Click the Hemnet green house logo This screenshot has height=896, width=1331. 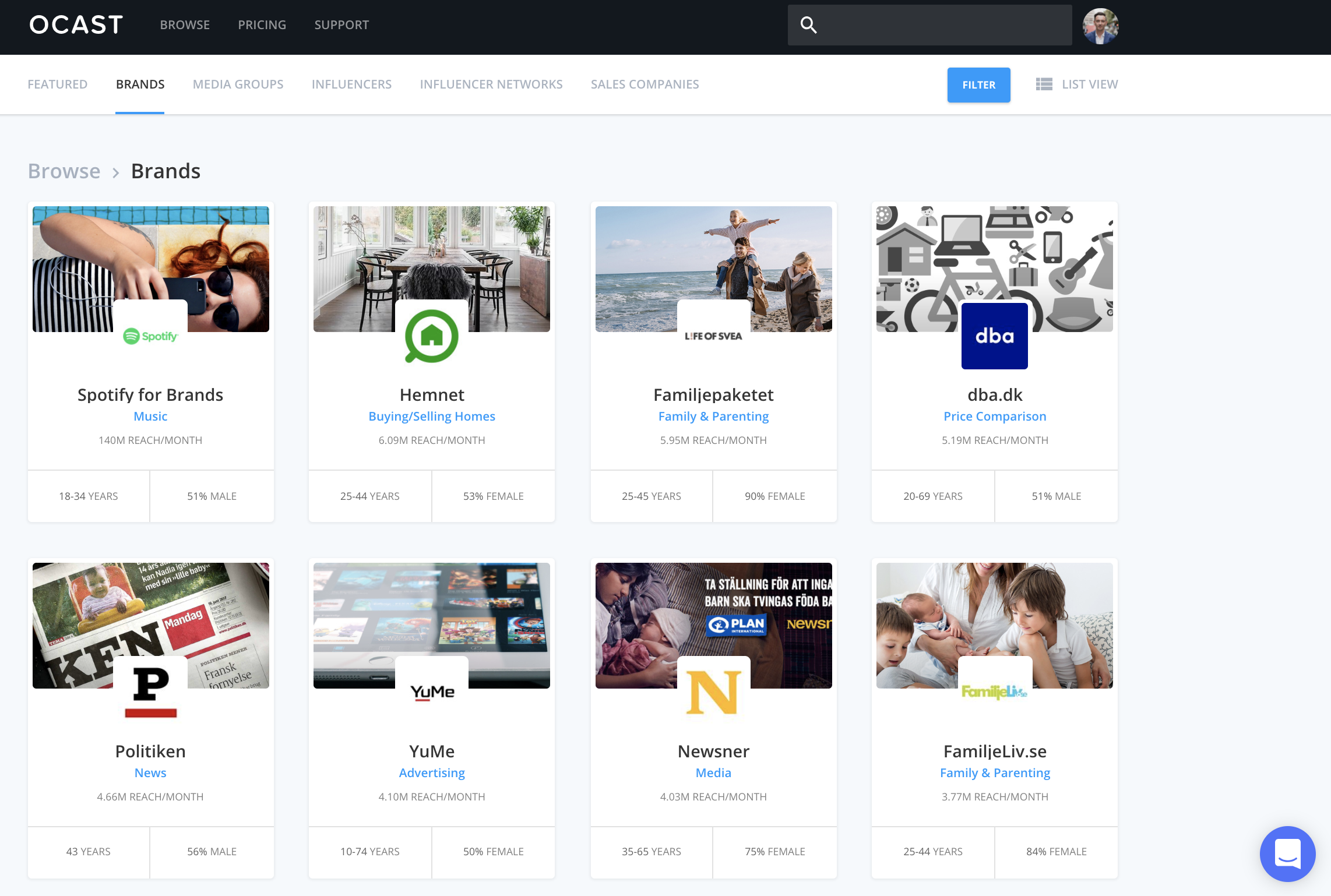click(x=432, y=336)
